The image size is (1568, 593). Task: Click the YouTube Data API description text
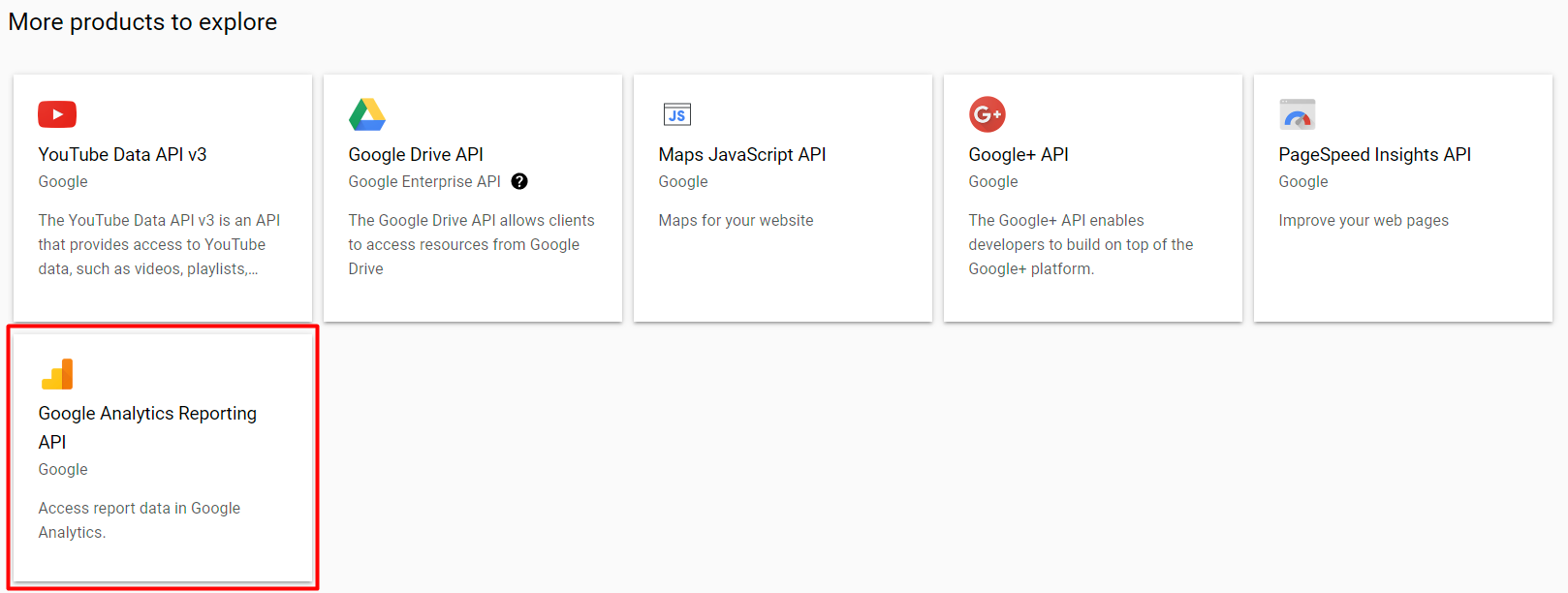pos(159,244)
